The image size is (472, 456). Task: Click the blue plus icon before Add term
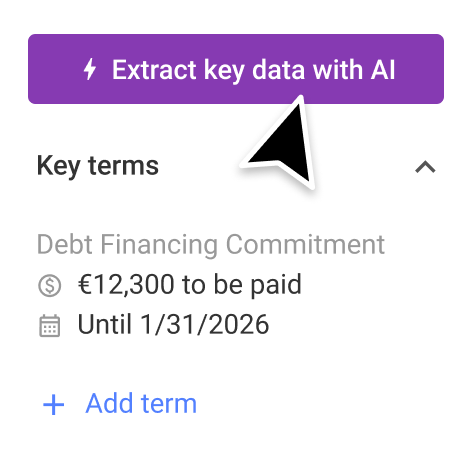pos(53,405)
